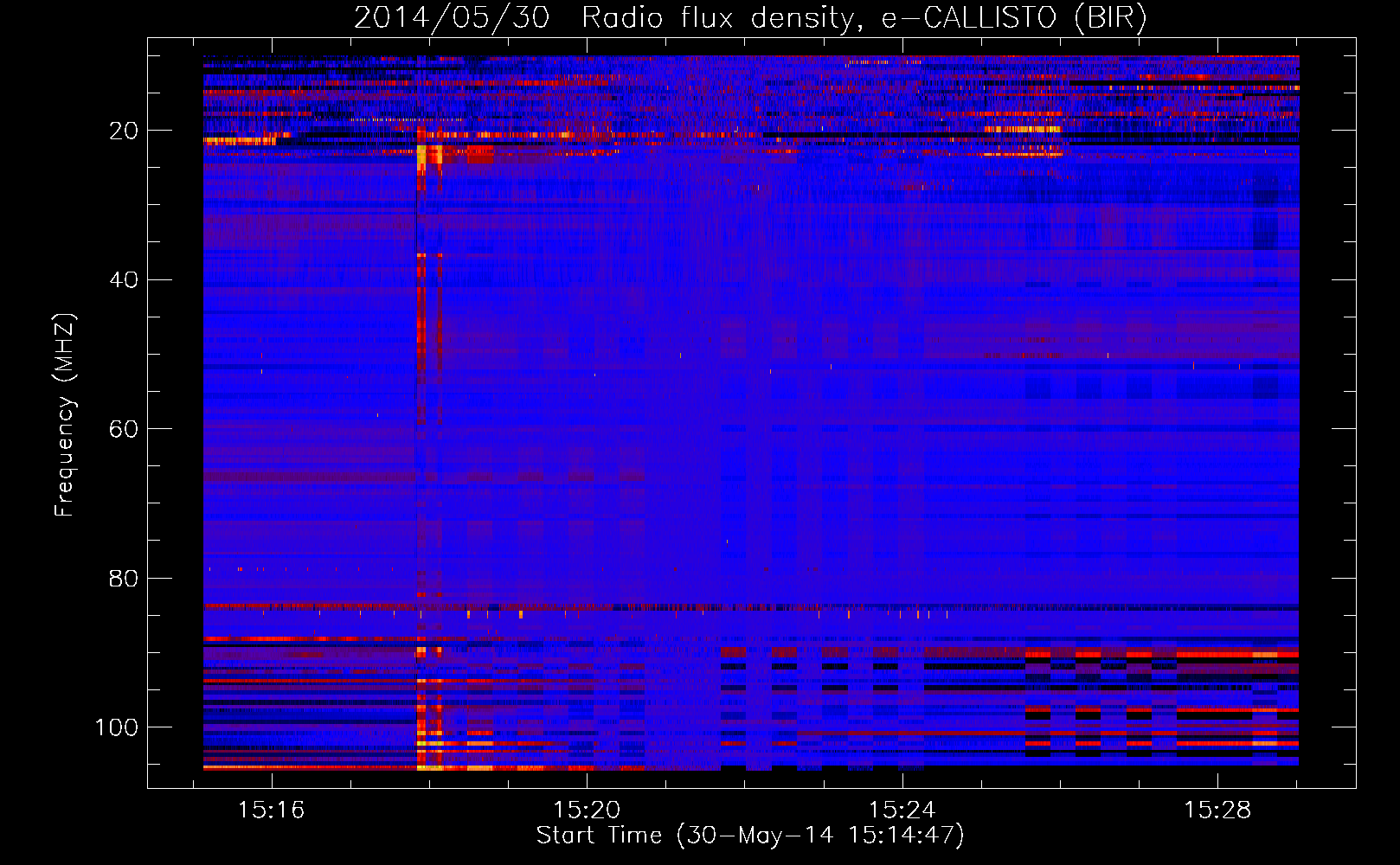
Task: Click the 80 MHz frequency tick label
Action: point(124,578)
